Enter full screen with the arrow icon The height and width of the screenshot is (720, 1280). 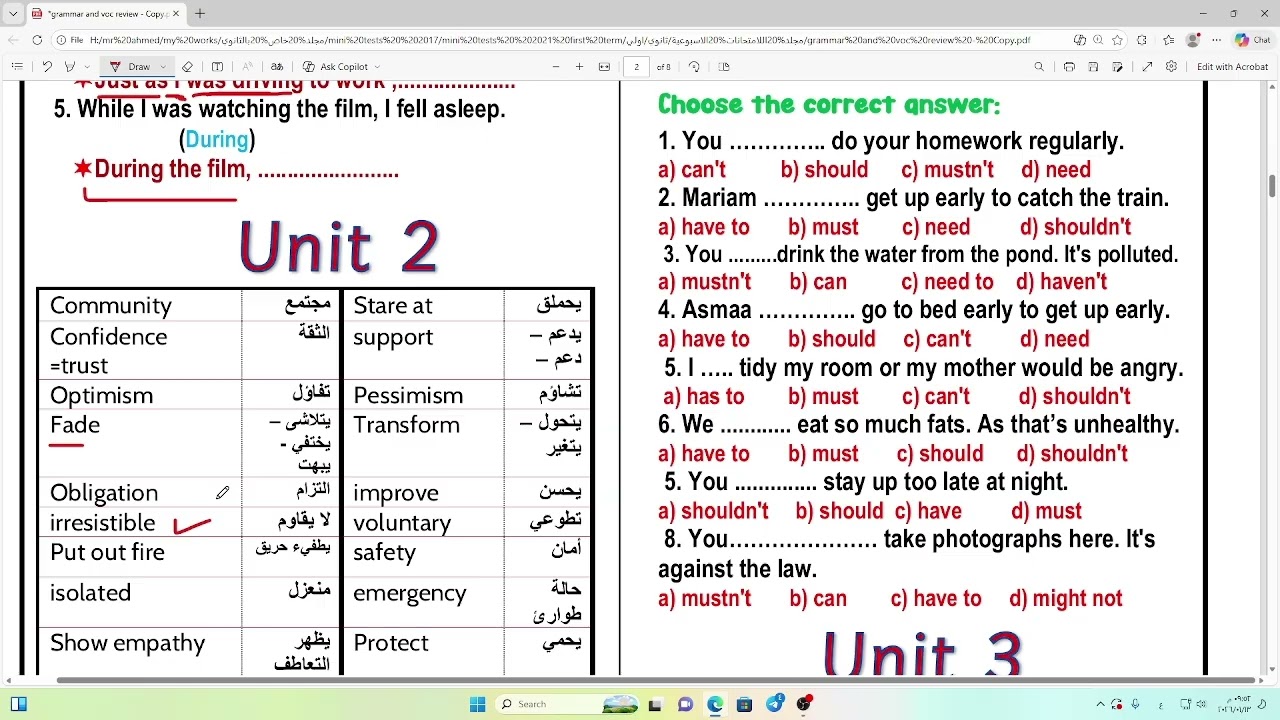pos(1147,67)
